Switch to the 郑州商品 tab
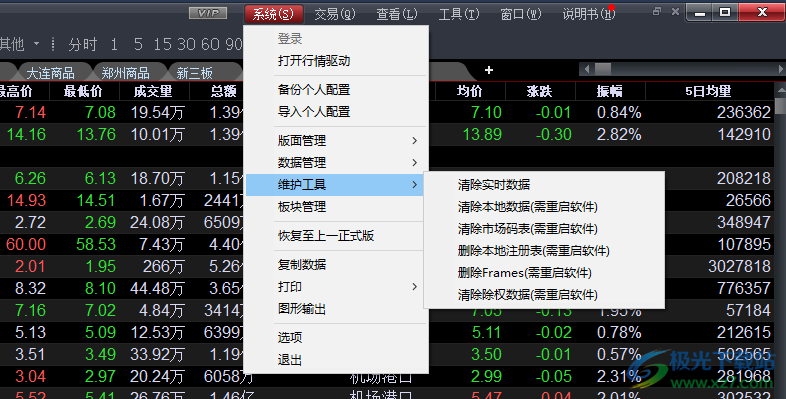 pos(125,73)
